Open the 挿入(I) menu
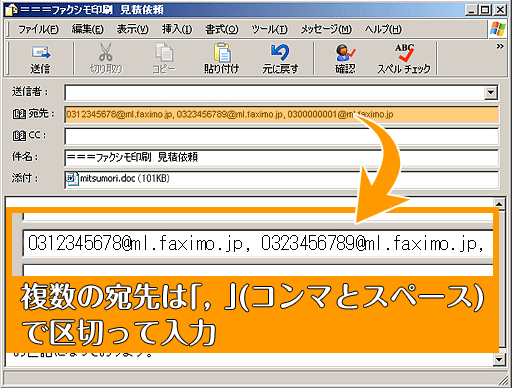The image size is (512, 388). click(x=177, y=29)
